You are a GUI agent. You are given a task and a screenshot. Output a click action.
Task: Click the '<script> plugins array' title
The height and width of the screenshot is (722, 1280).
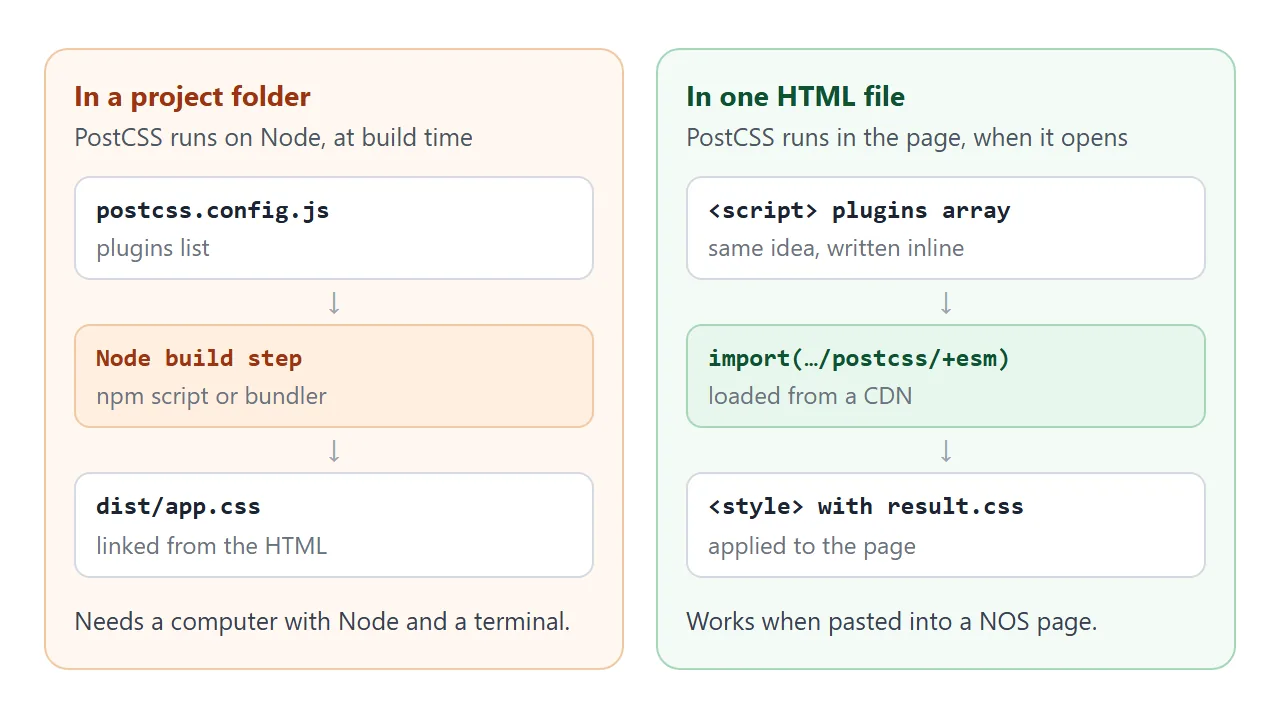pos(859,211)
